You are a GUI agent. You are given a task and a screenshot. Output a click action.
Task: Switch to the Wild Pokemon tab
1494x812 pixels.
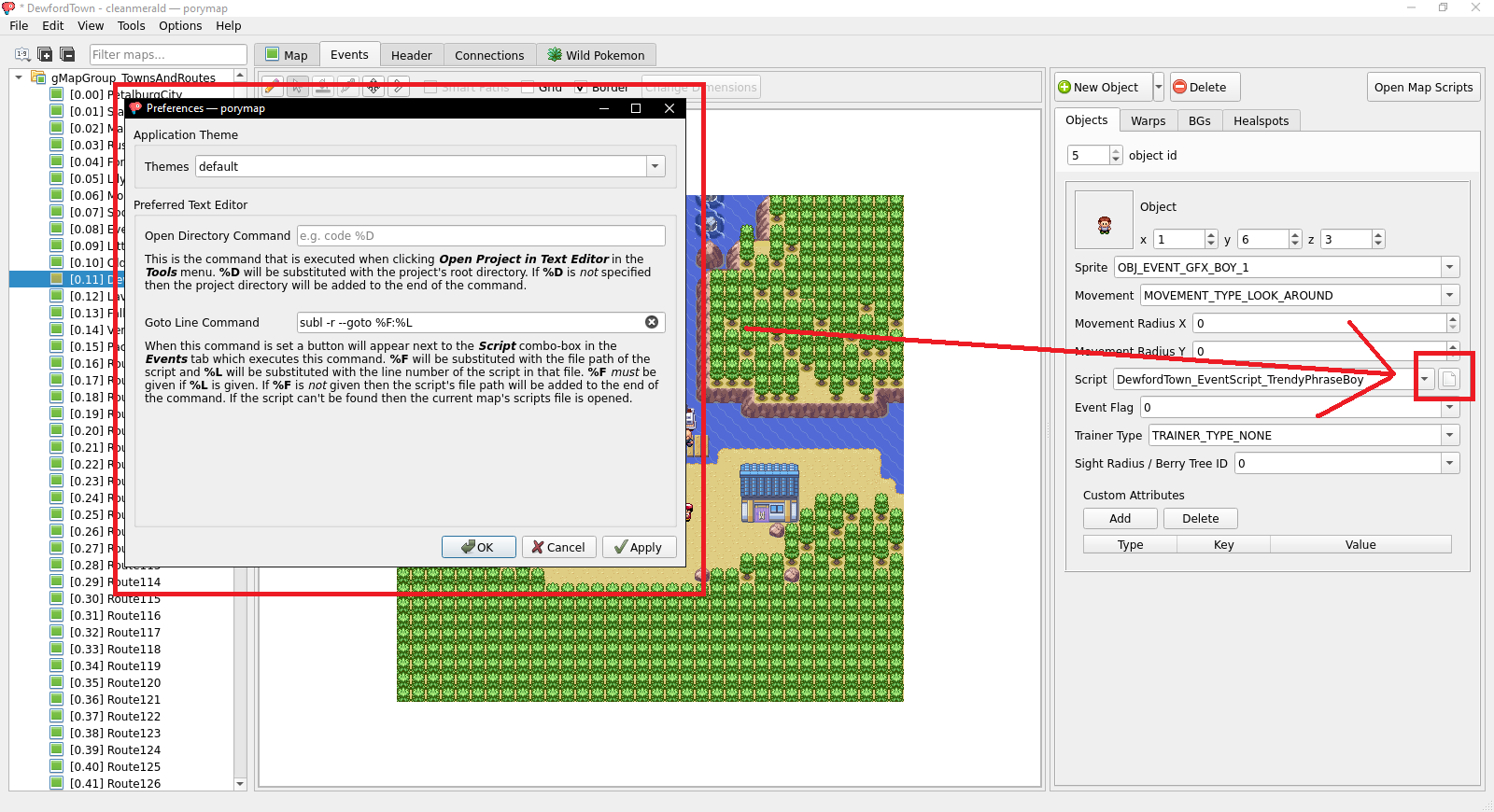(x=596, y=55)
